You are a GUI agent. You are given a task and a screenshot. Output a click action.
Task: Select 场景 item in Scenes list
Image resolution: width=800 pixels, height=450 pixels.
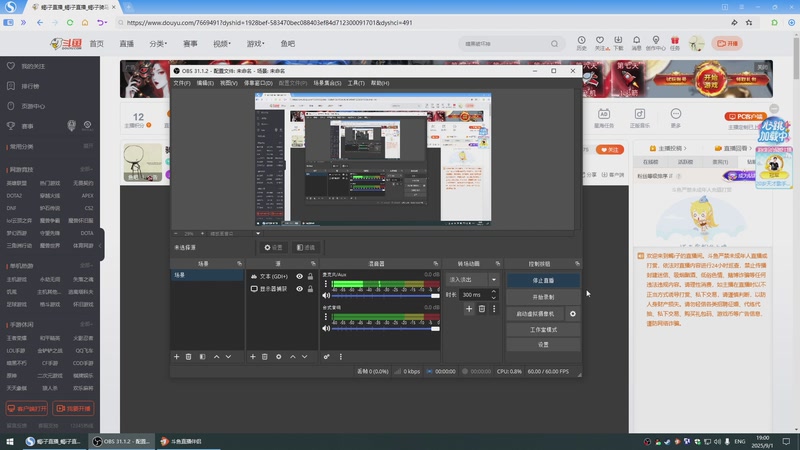207,275
